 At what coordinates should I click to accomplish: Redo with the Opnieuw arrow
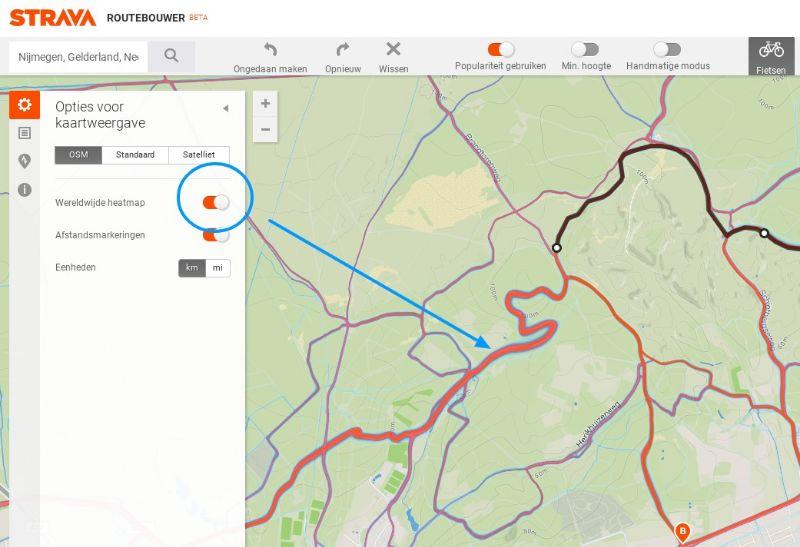(x=343, y=50)
